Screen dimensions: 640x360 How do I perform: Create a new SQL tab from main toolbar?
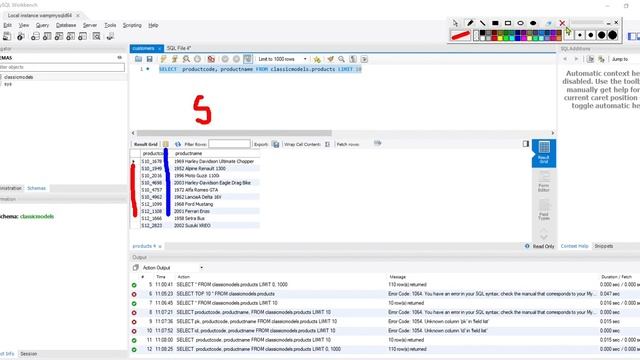click(x=7, y=36)
